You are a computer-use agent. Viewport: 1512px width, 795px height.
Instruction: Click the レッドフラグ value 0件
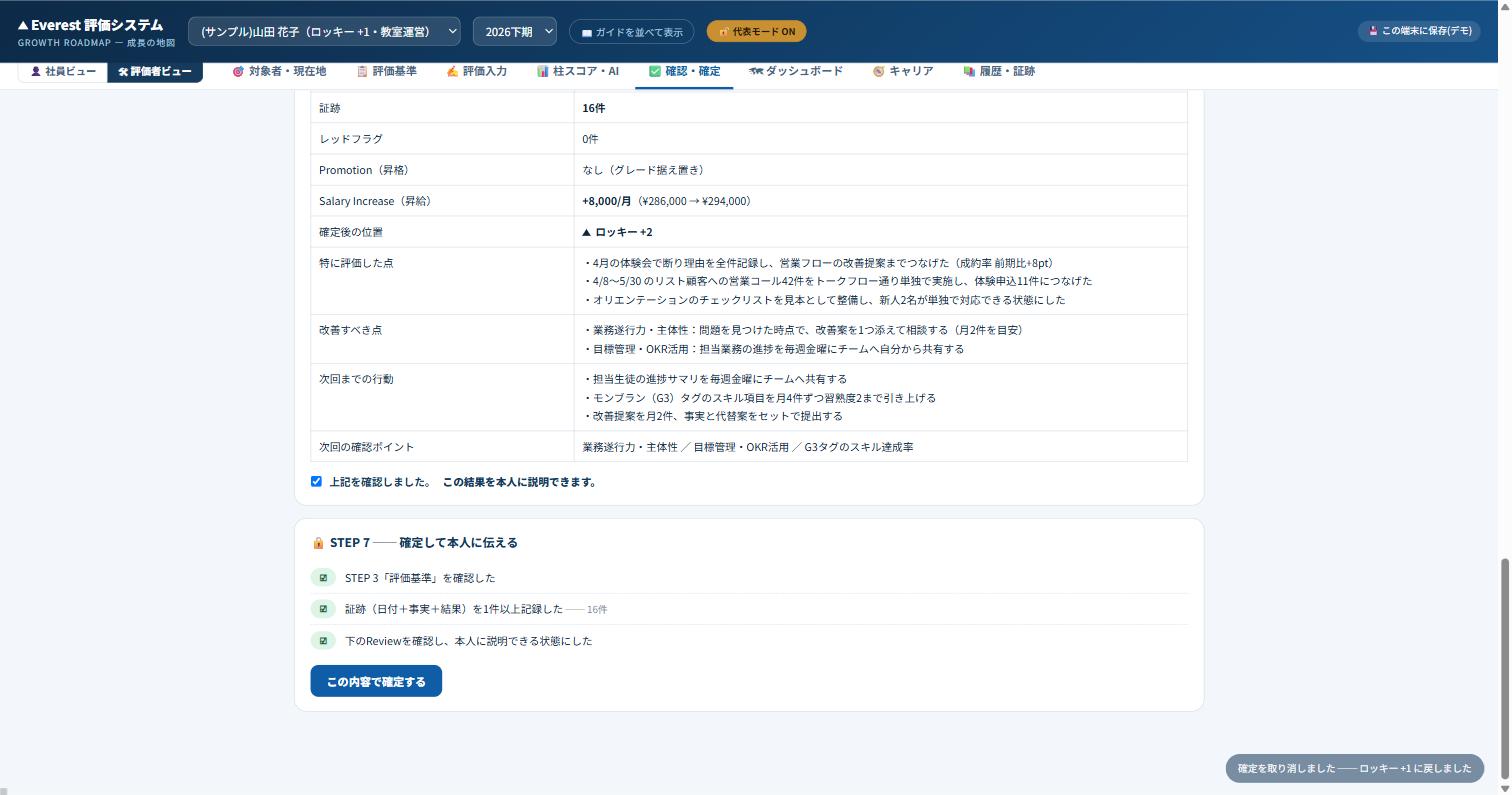pos(590,139)
